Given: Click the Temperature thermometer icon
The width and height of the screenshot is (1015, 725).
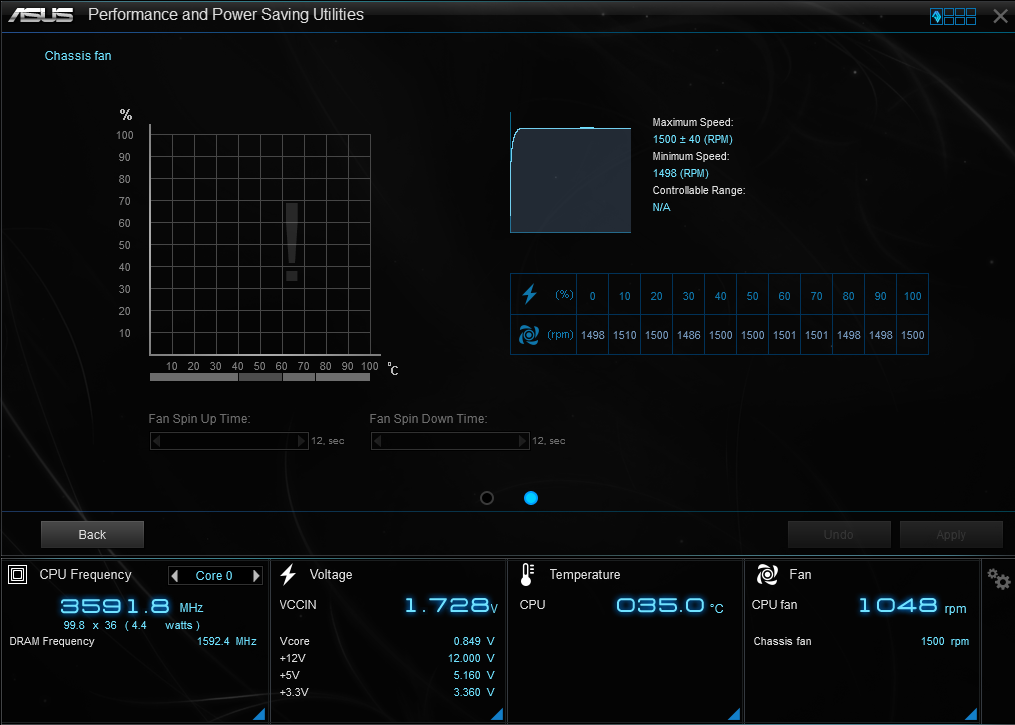Looking at the screenshot, I should point(528,574).
